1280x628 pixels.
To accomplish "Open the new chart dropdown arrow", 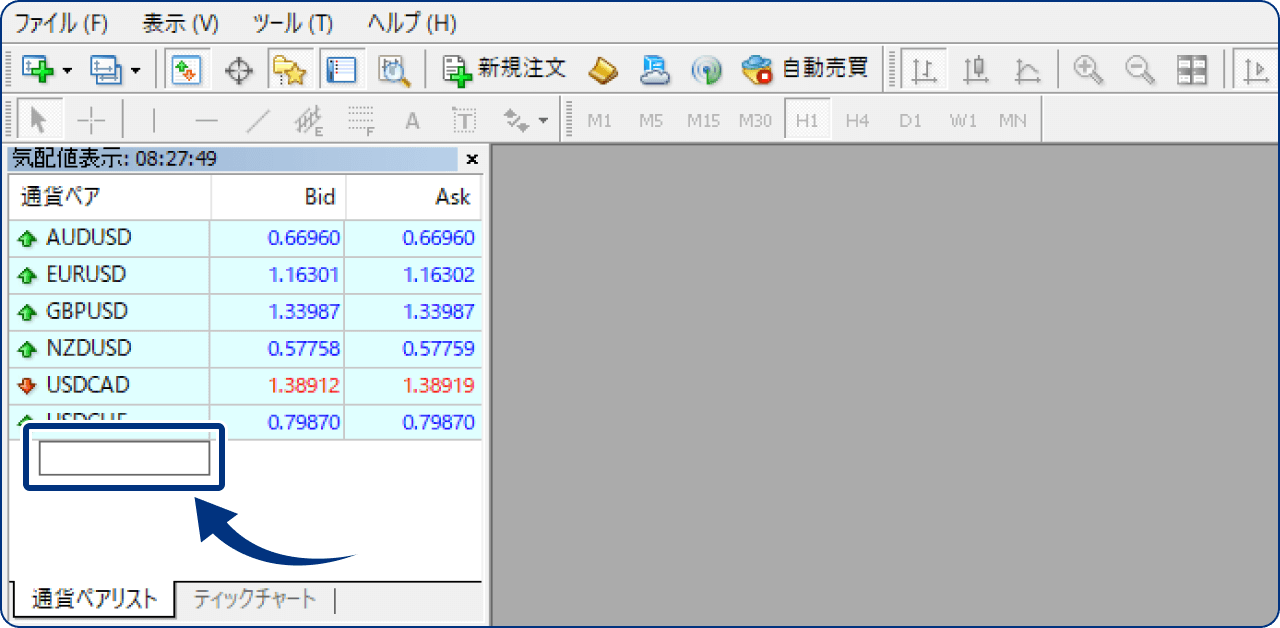I will (66, 70).
